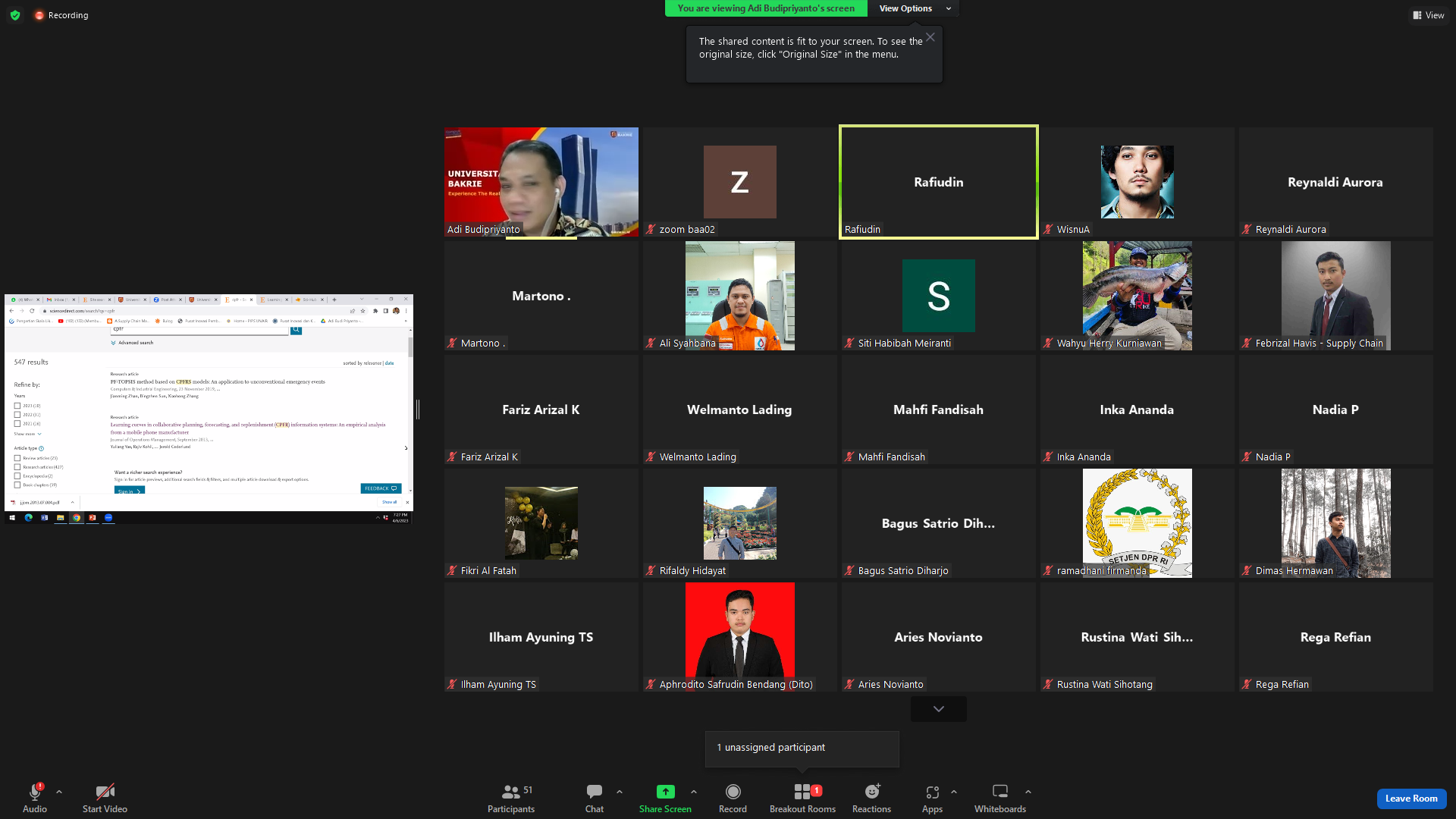Viewport: 1456px width, 819px height.
Task: Open the Reactions menu
Action: click(871, 799)
